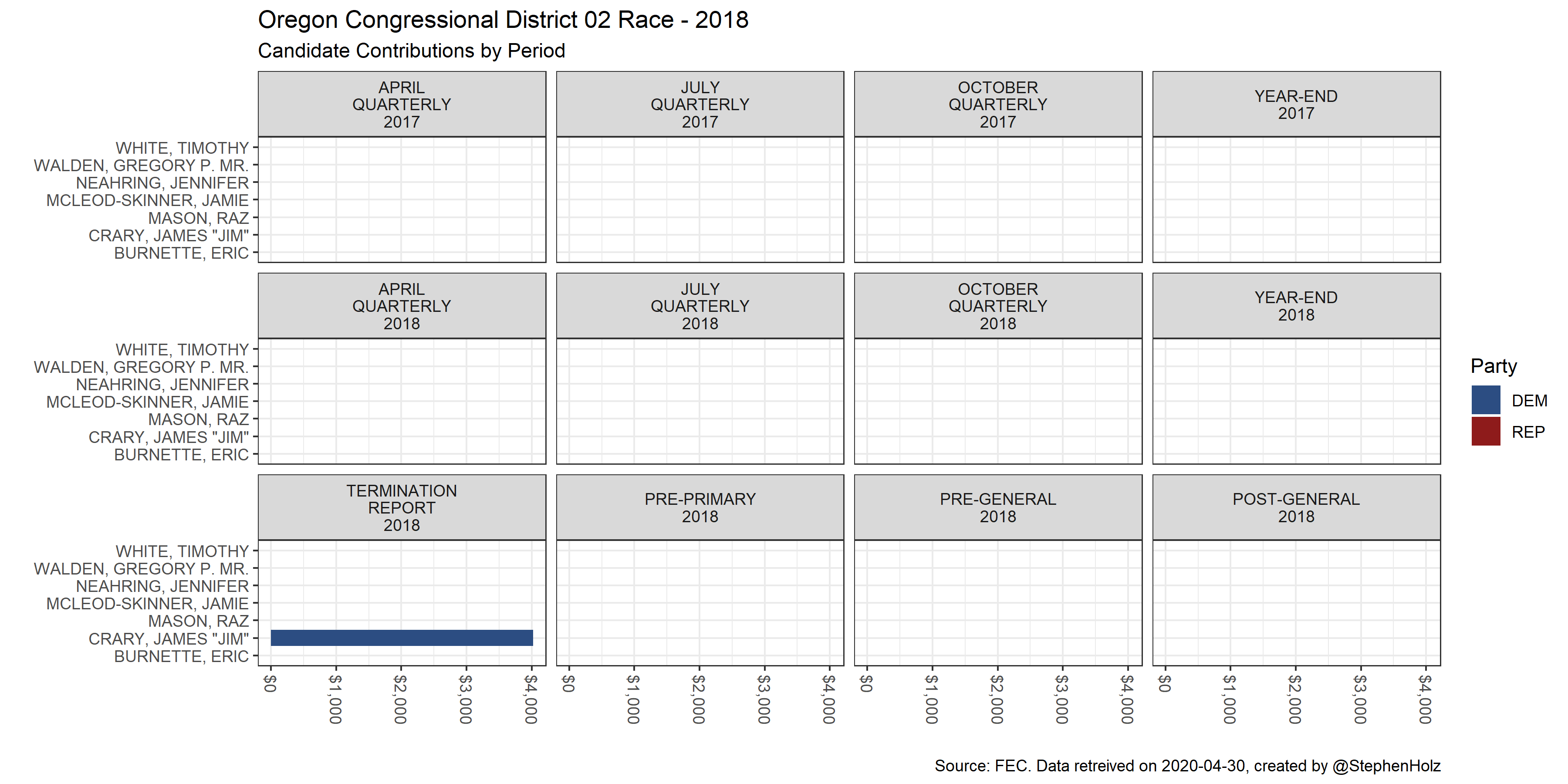Click the subtitle Candidate Contributions by Period
This screenshot has height=784, width=1568.
412,51
